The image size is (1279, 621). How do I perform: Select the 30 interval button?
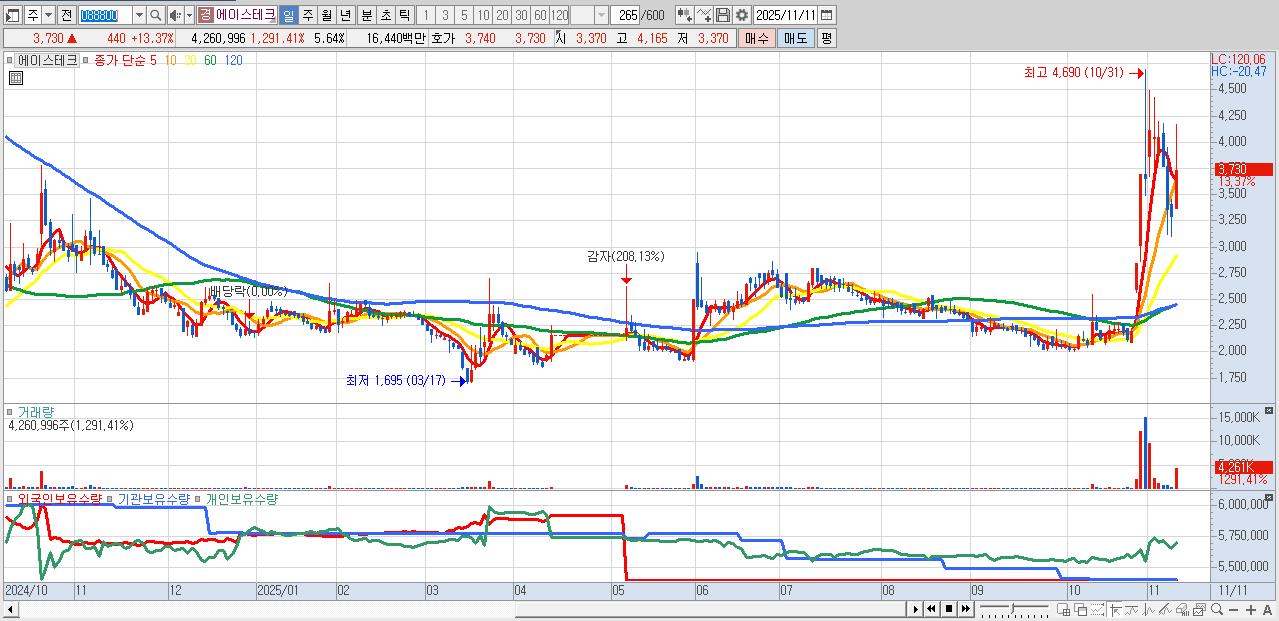pyautogui.click(x=521, y=15)
